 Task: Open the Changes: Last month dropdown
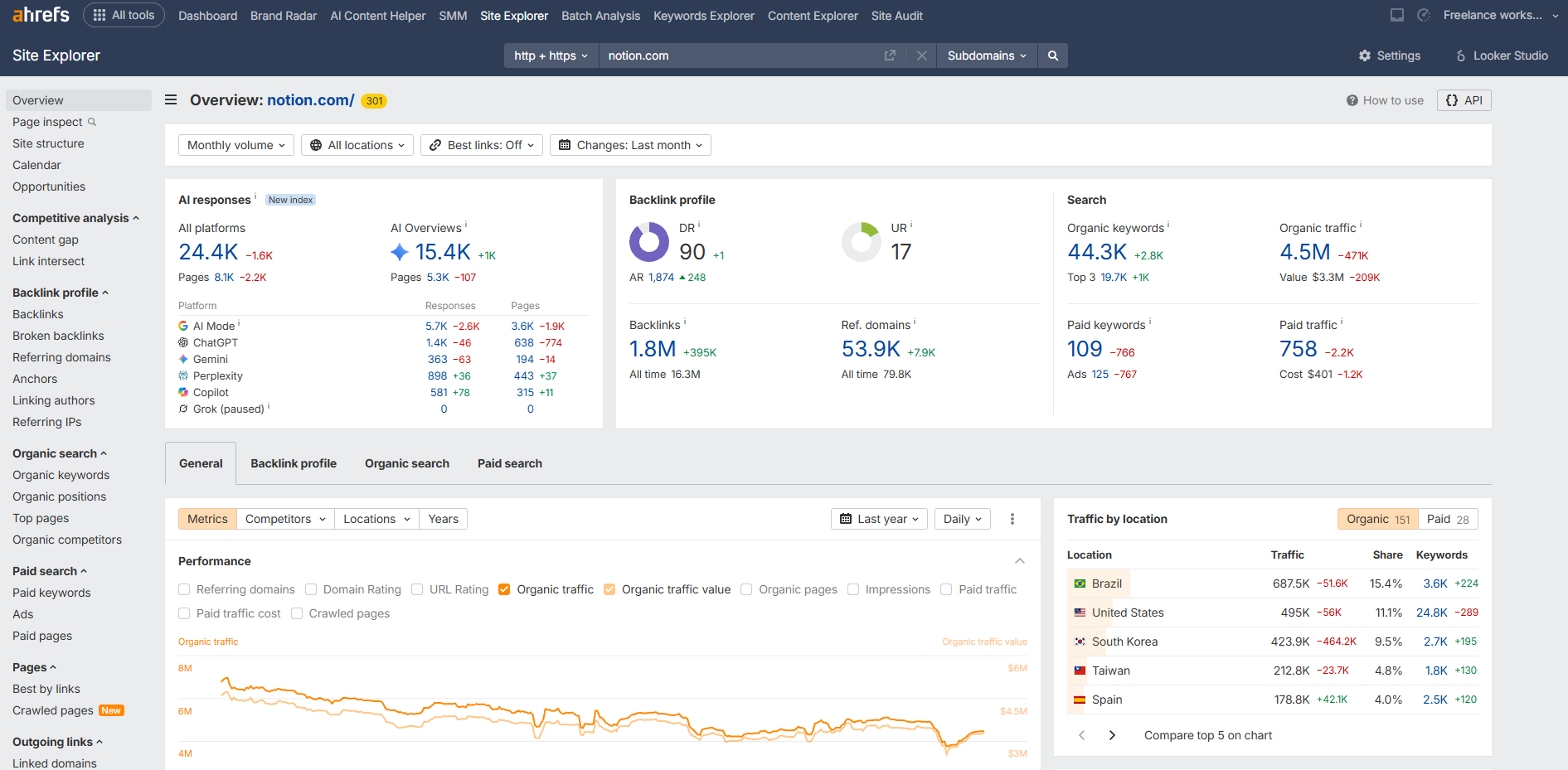point(630,145)
